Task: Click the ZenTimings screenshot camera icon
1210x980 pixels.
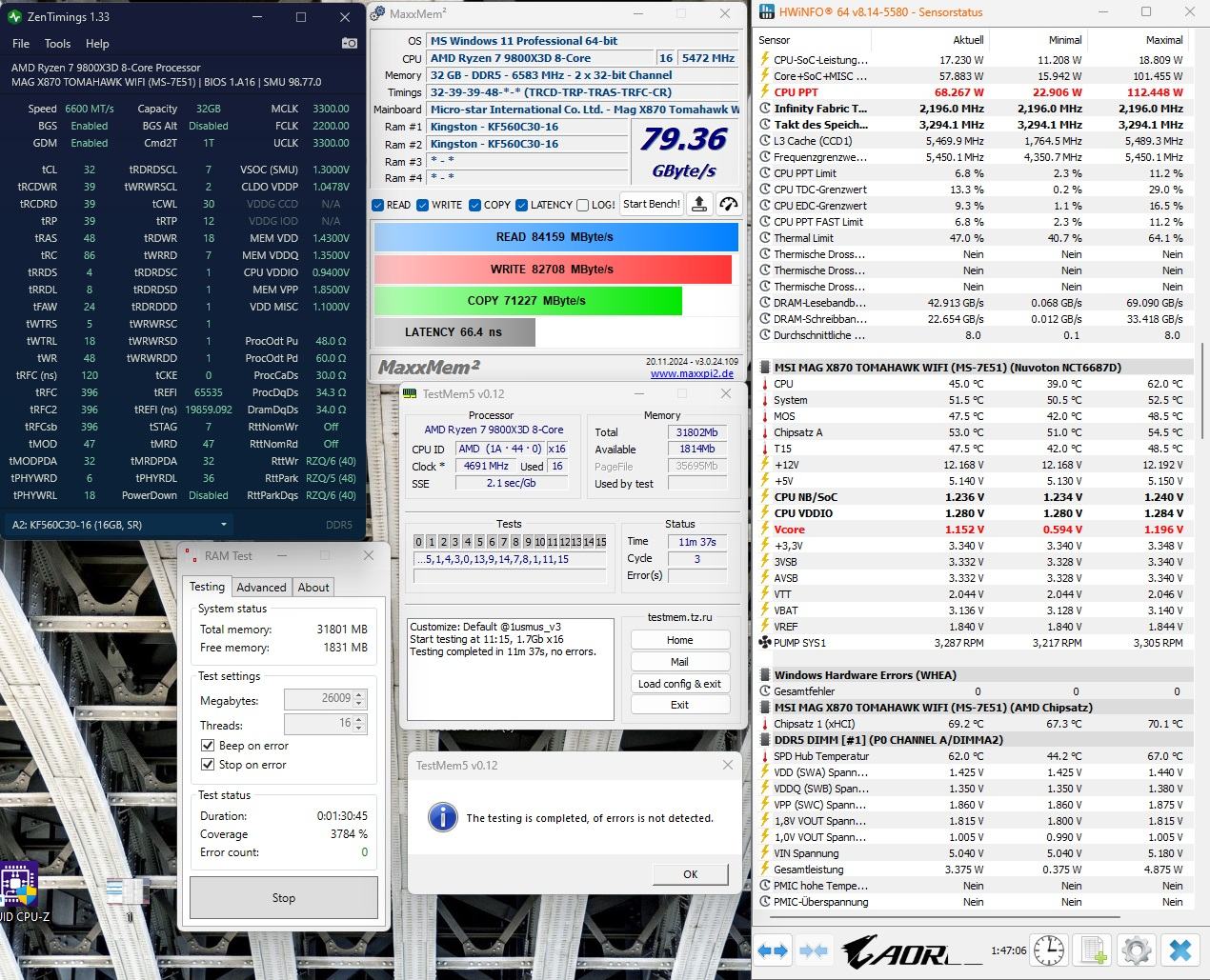Action: [349, 43]
